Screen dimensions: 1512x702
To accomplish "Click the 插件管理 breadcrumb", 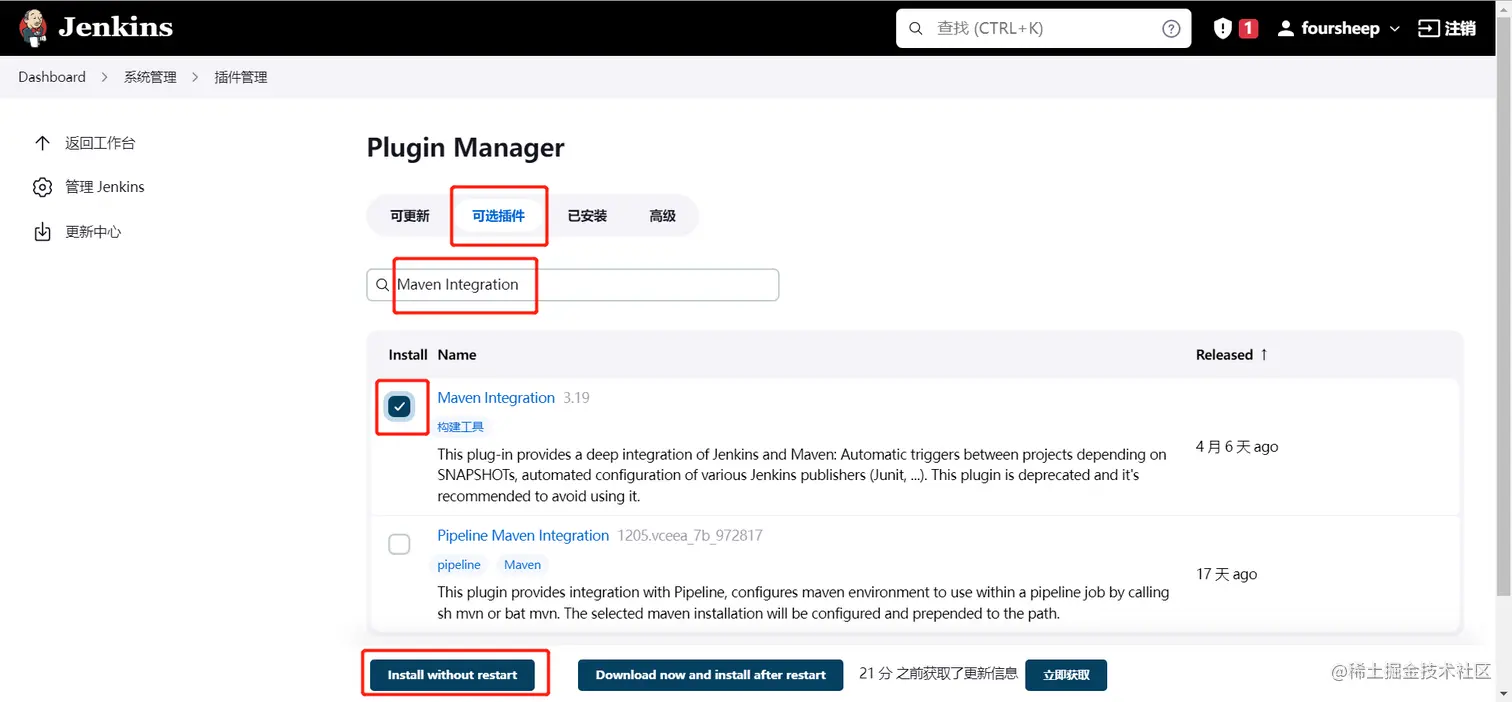I will click(241, 77).
